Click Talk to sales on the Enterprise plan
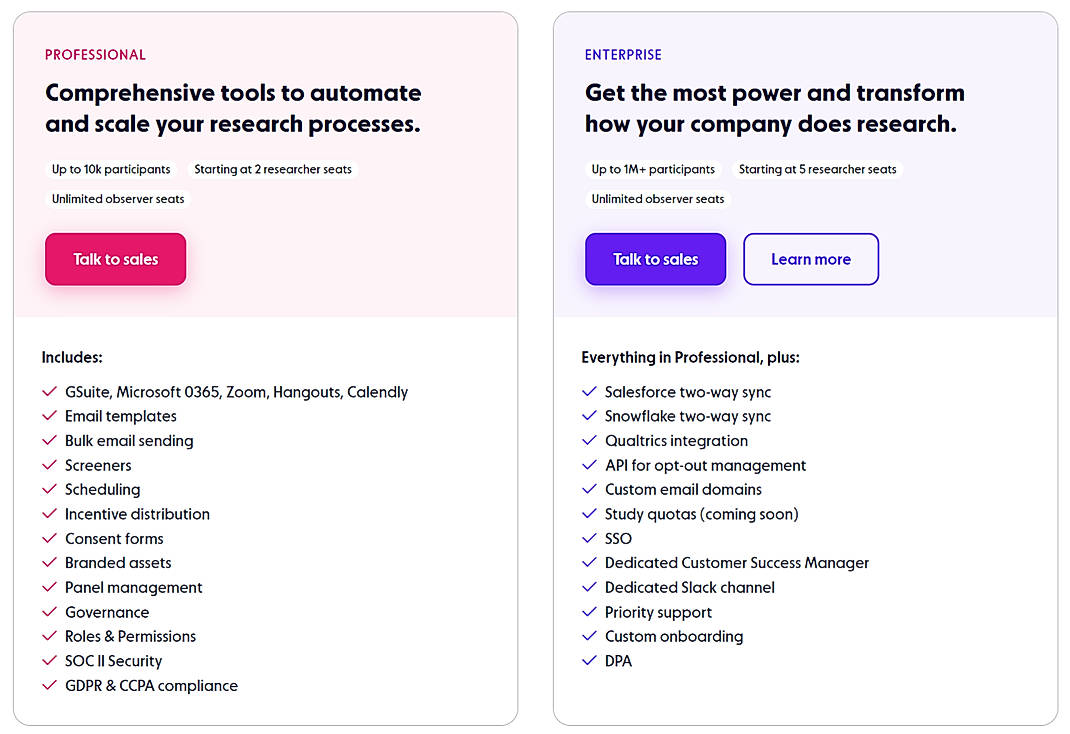The image size is (1070, 734). point(655,258)
